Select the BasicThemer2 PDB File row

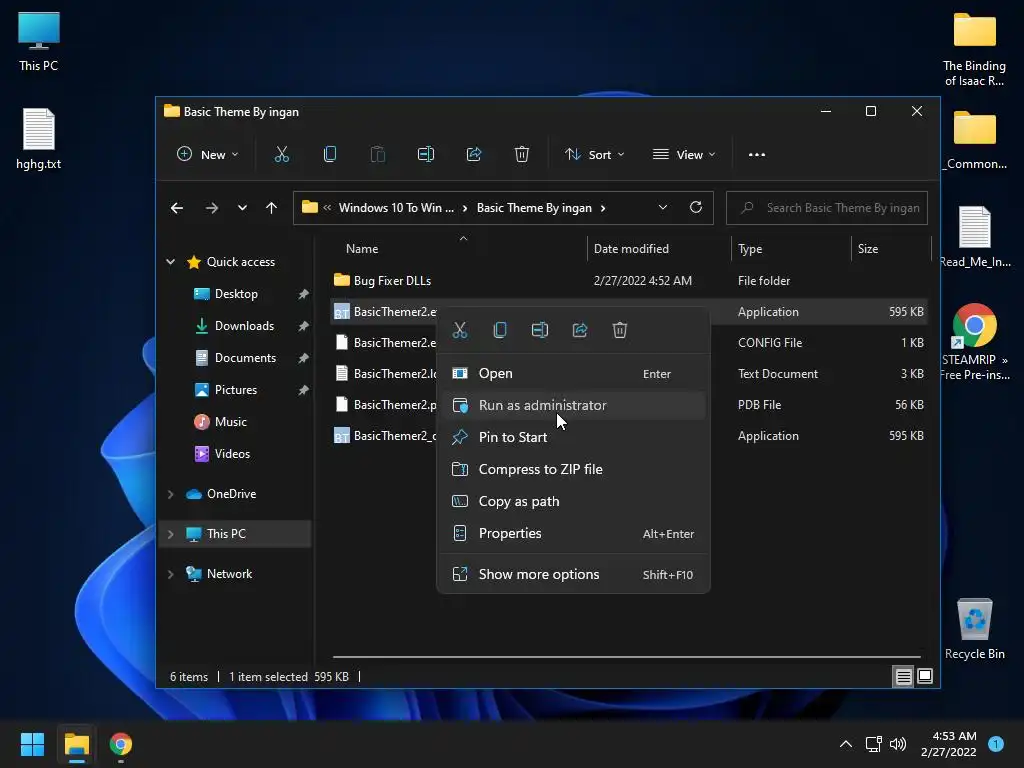[x=630, y=405]
